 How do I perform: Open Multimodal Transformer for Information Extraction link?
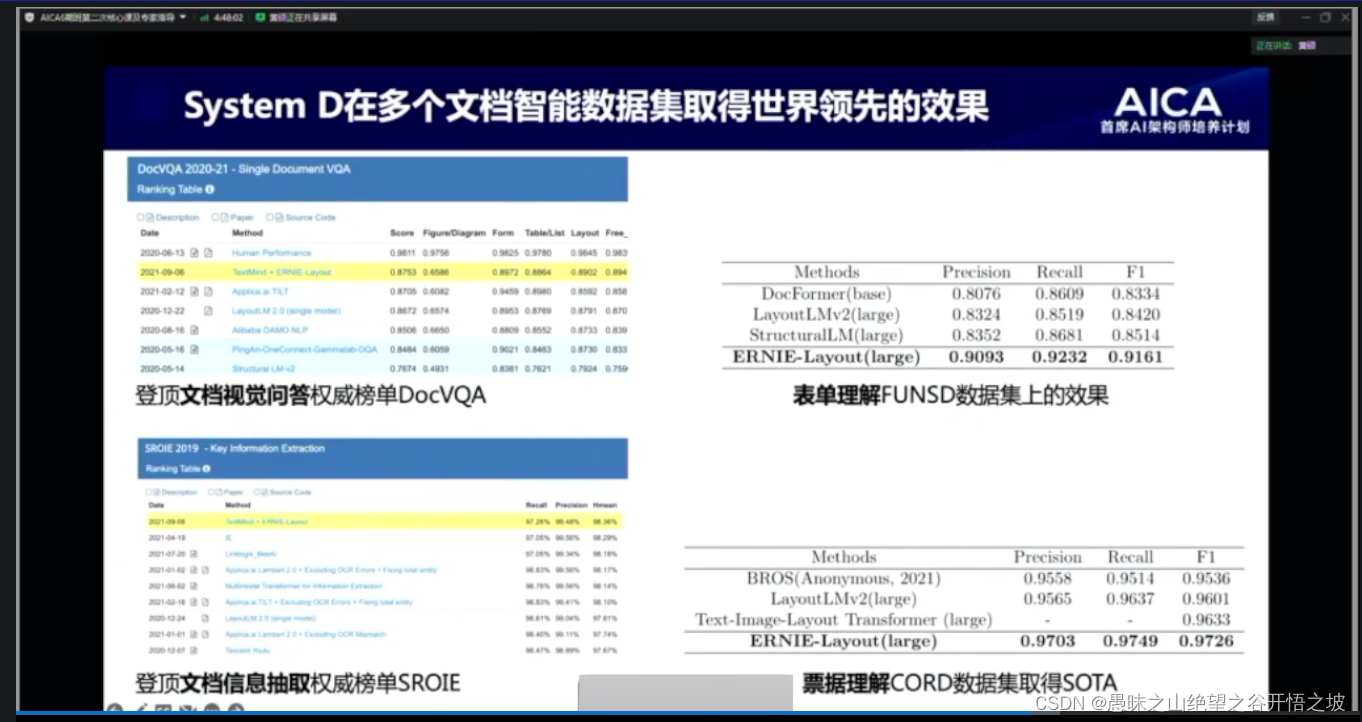(x=303, y=586)
